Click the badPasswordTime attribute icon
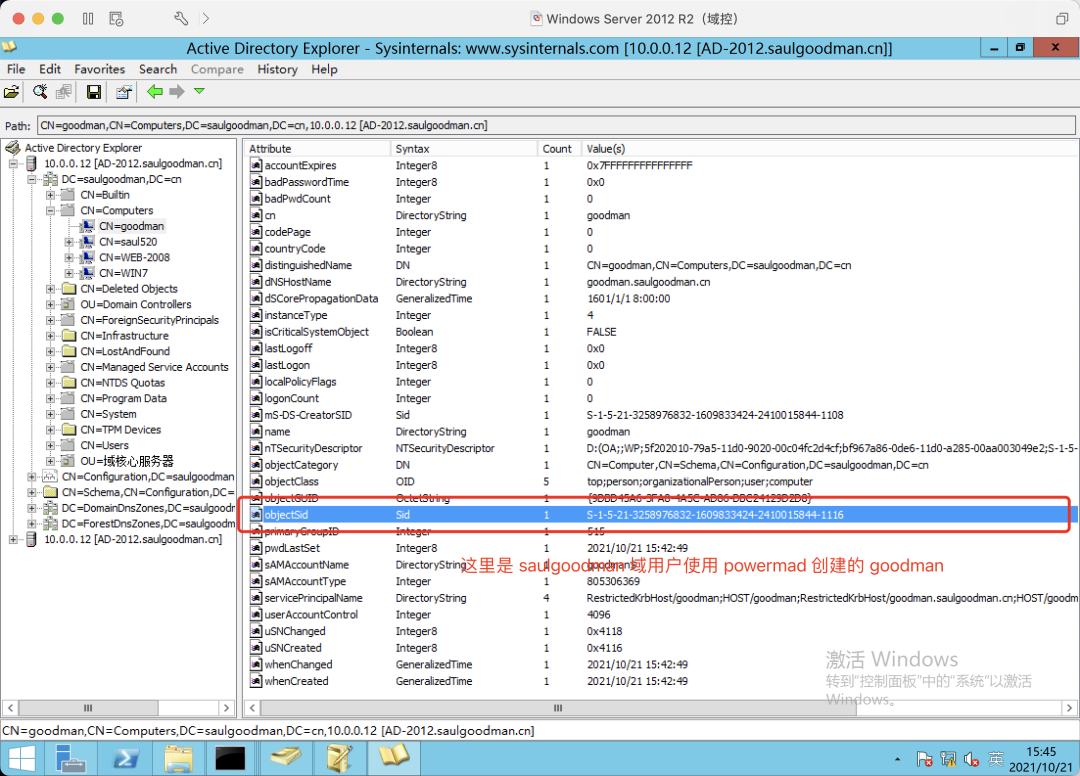 256,182
